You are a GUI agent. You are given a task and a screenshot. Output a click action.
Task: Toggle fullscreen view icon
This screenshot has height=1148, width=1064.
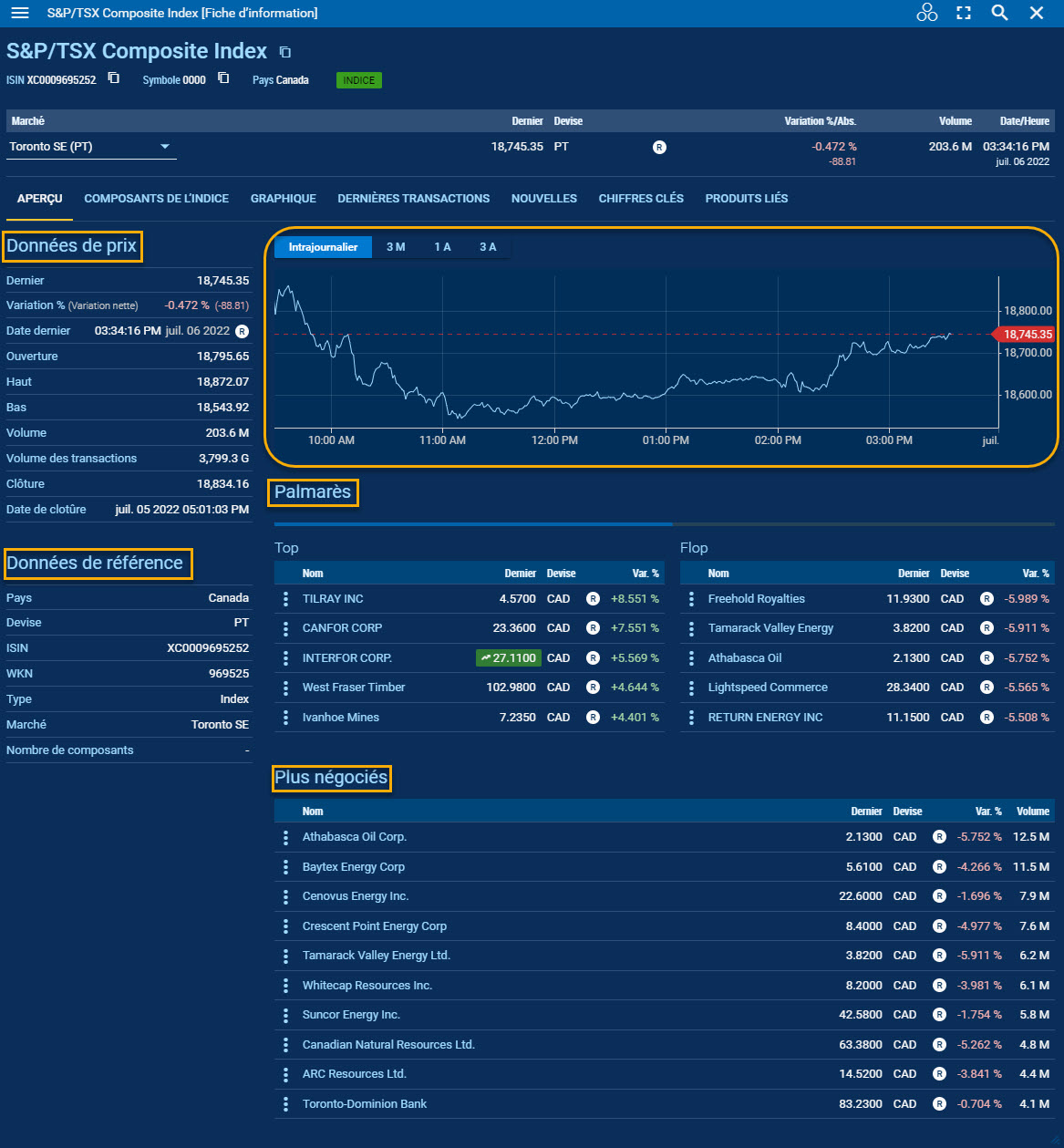coord(963,13)
